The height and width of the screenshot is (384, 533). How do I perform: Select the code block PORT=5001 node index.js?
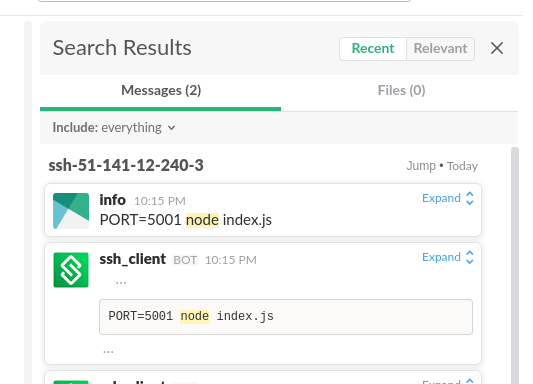click(x=286, y=317)
